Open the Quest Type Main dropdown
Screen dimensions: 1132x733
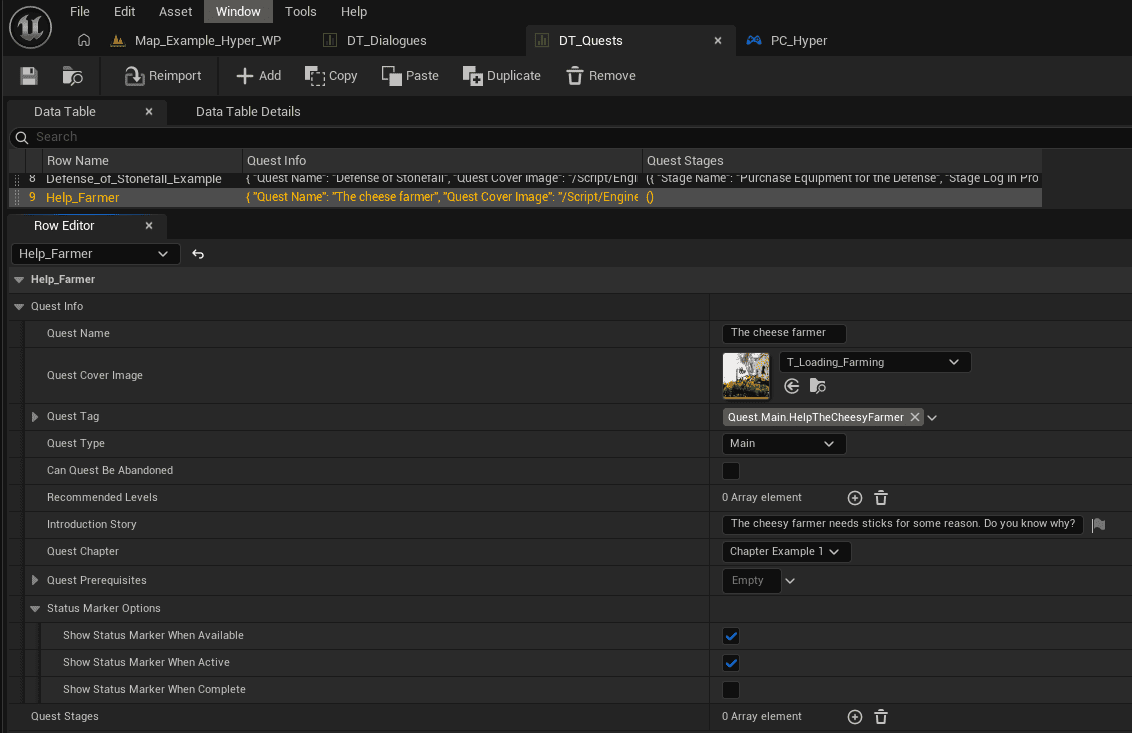click(783, 444)
